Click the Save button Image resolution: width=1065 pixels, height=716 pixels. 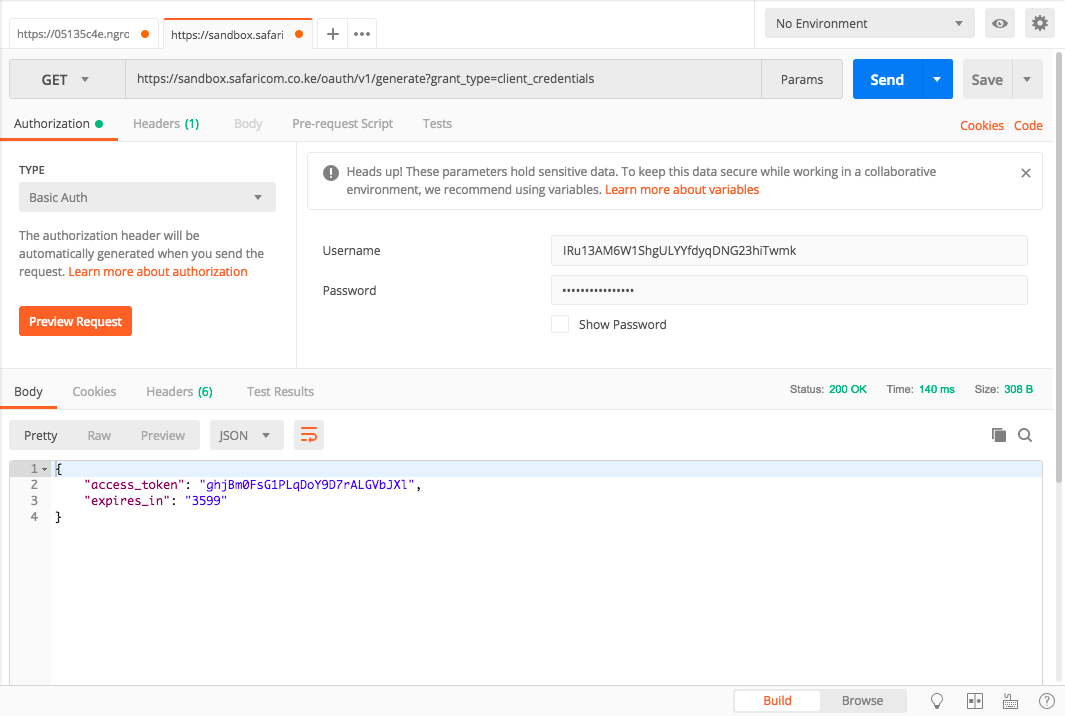987,79
